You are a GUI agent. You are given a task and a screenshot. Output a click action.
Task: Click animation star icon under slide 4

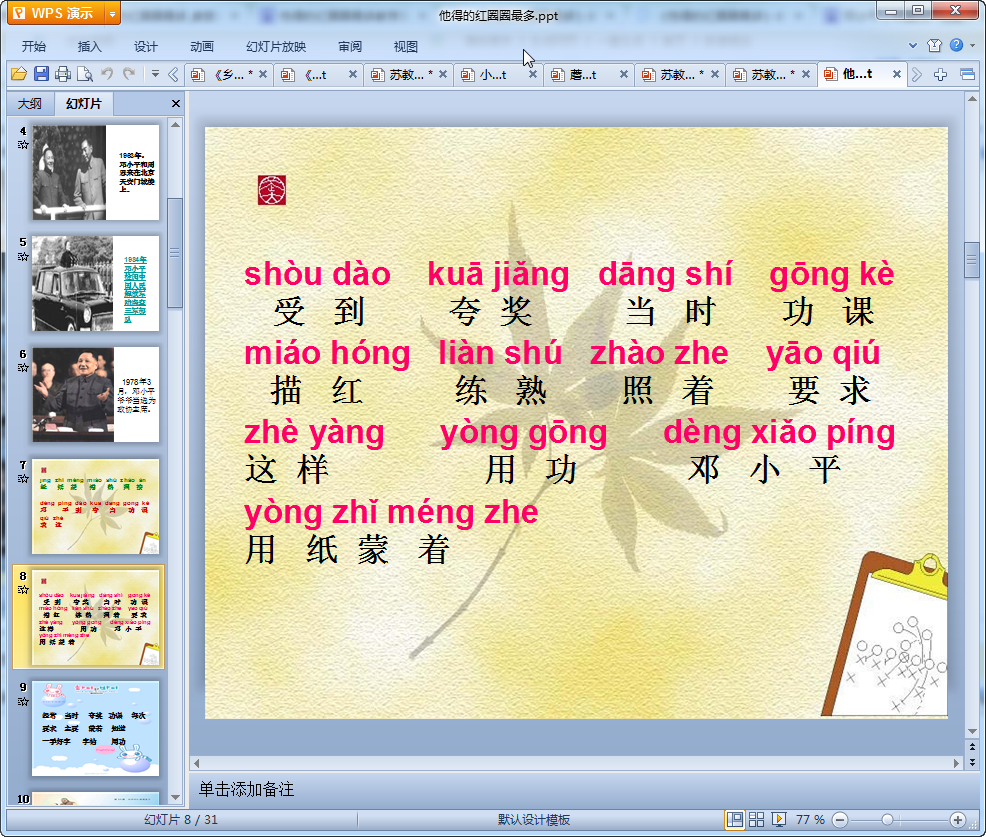23,145
